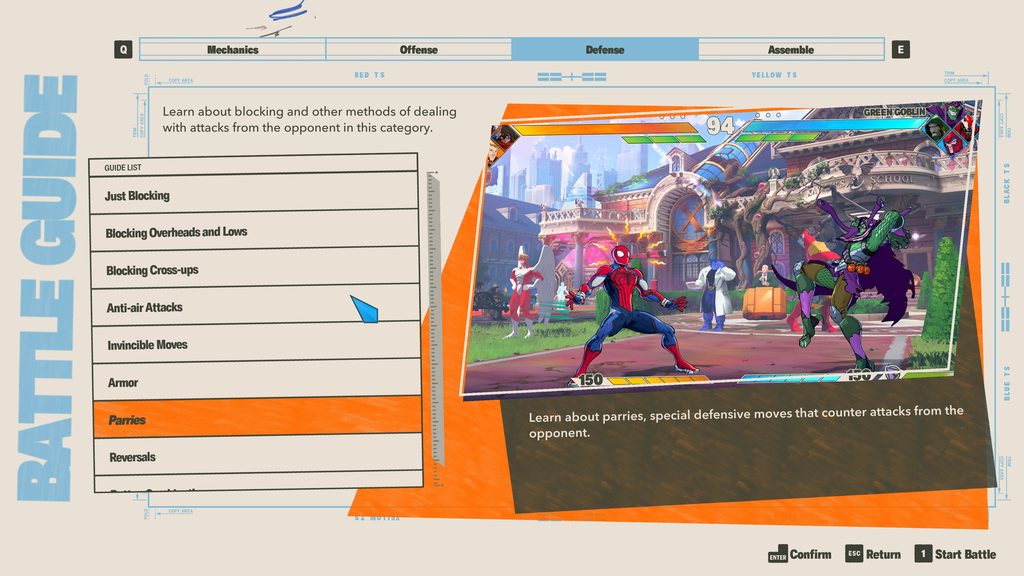This screenshot has height=576, width=1024.
Task: Click the E key next-tab icon
Action: (901, 50)
